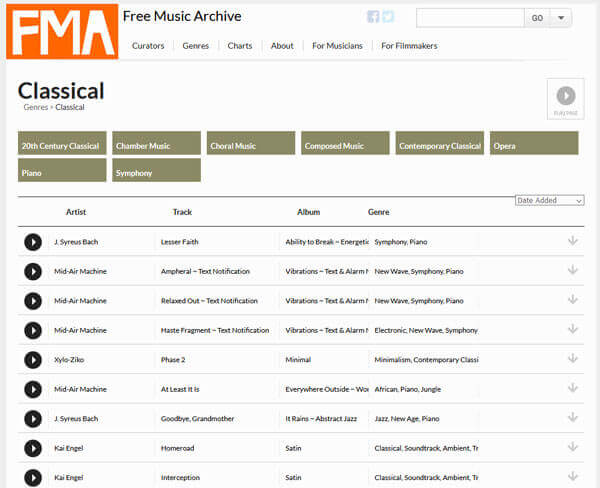The image size is (600, 488).
Task: Click the GO search button
Action: (x=537, y=18)
